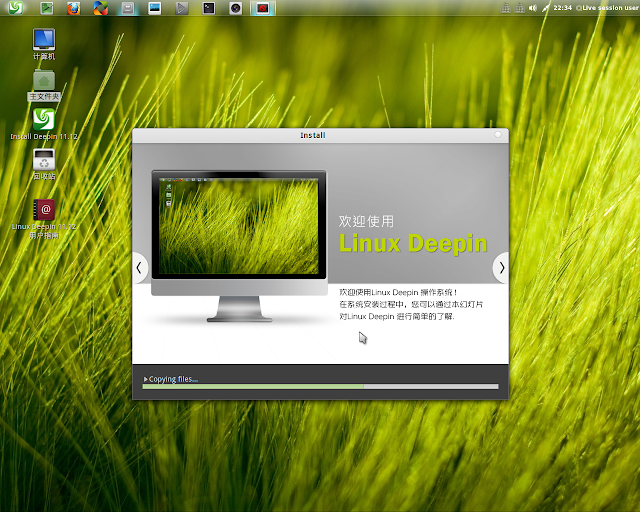The width and height of the screenshot is (640, 512).
Task: Show previous slide with the left chevron
Action: click(x=139, y=268)
